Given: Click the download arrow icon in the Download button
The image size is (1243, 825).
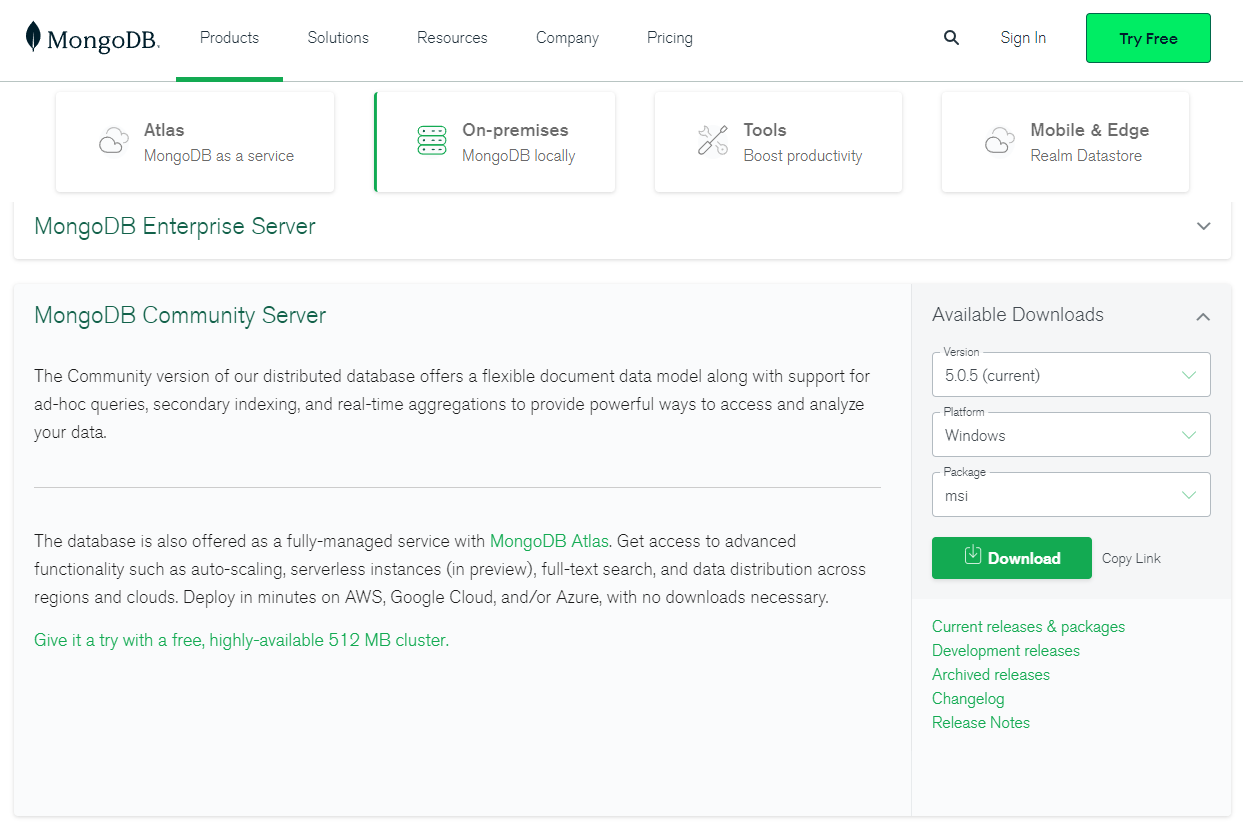Looking at the screenshot, I should [x=973, y=555].
